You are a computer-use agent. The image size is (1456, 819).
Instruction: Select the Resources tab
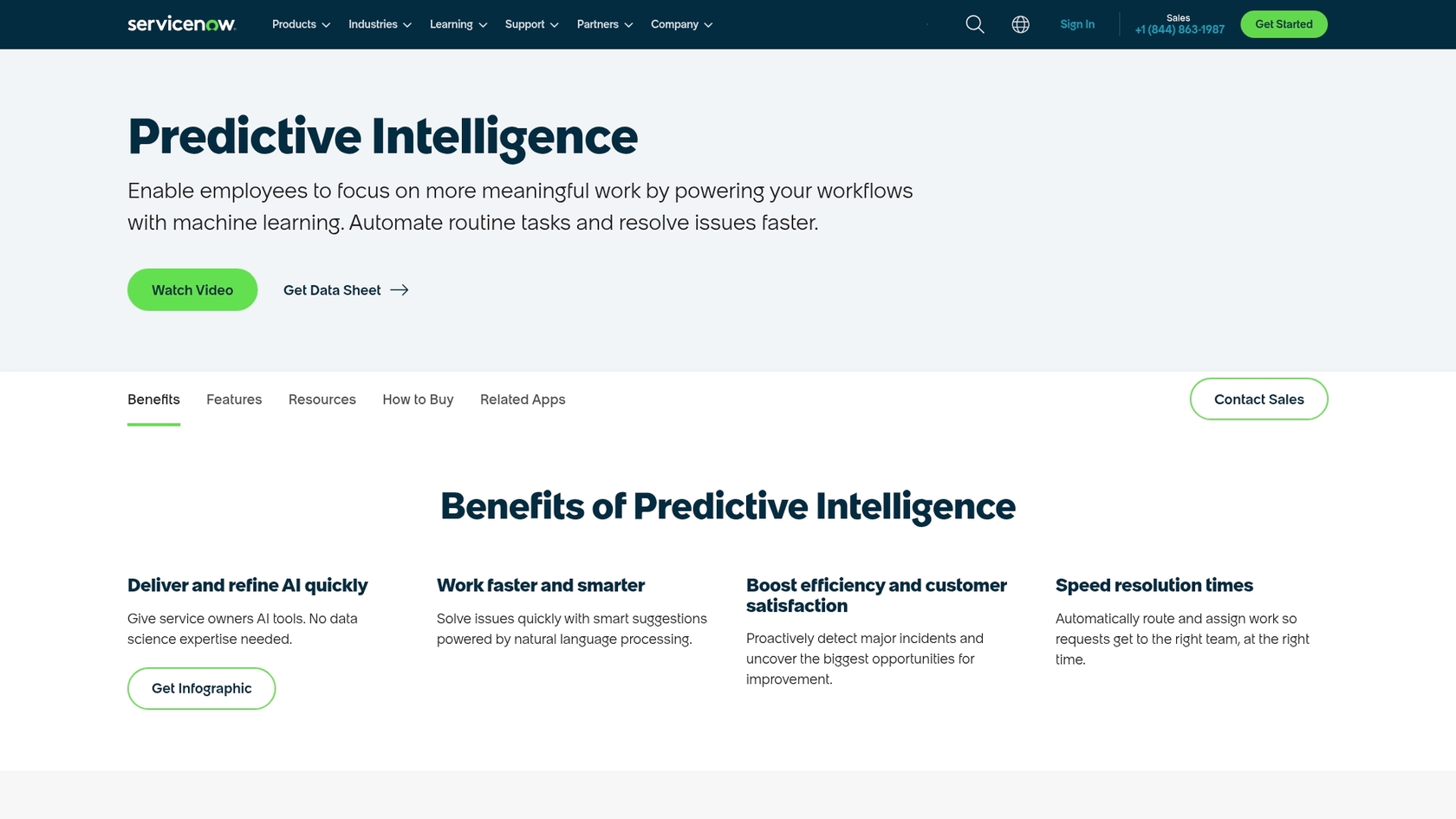point(322,400)
